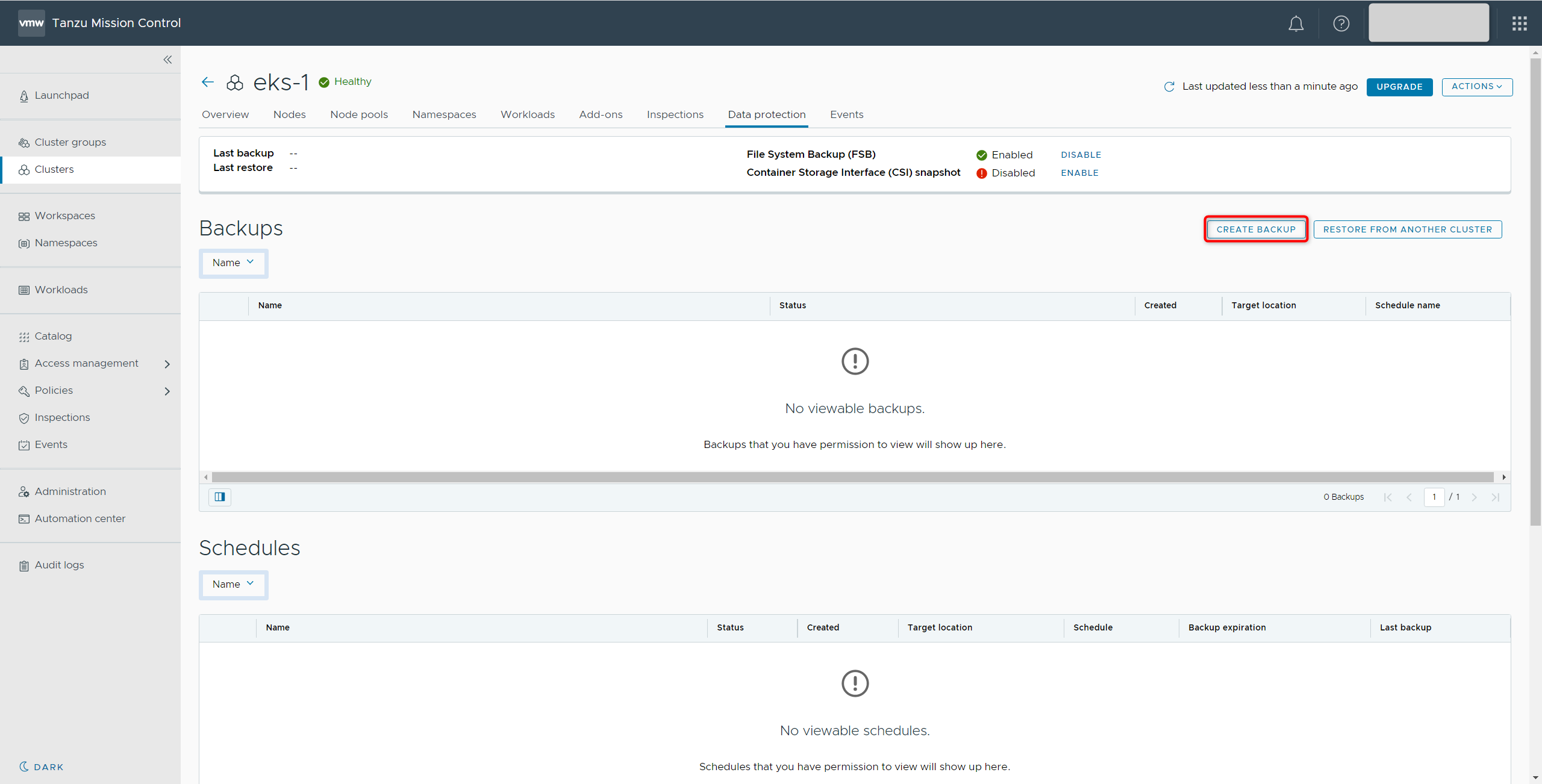The height and width of the screenshot is (784, 1542).
Task: Switch to DARK theme
Action: point(42,767)
